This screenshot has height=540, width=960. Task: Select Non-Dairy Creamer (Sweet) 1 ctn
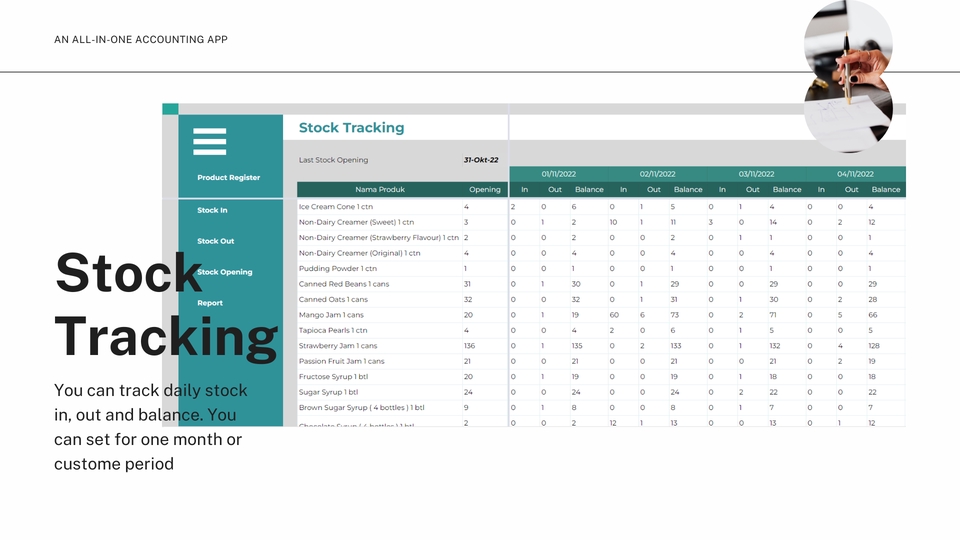[356, 222]
